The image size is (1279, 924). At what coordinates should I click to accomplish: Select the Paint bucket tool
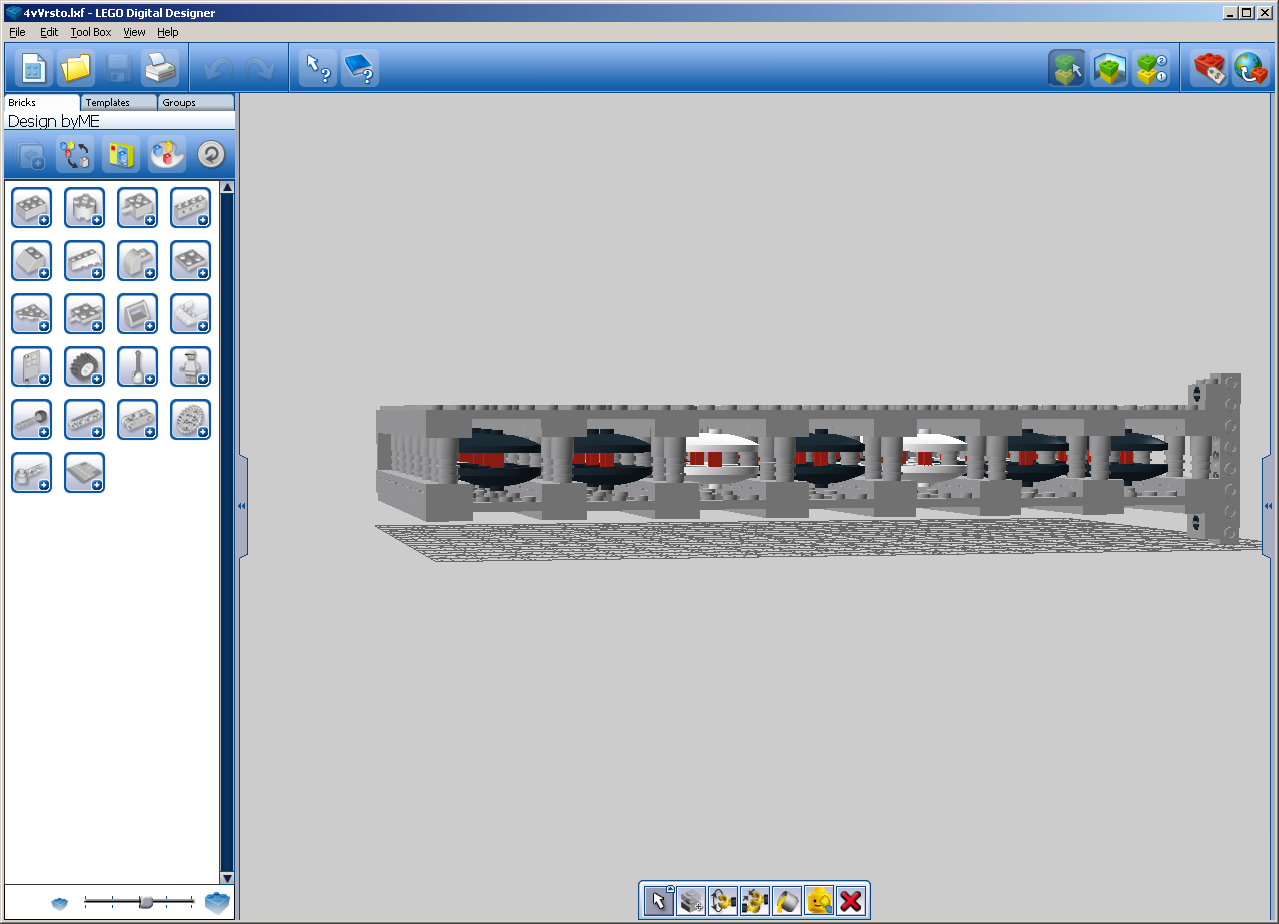(787, 901)
